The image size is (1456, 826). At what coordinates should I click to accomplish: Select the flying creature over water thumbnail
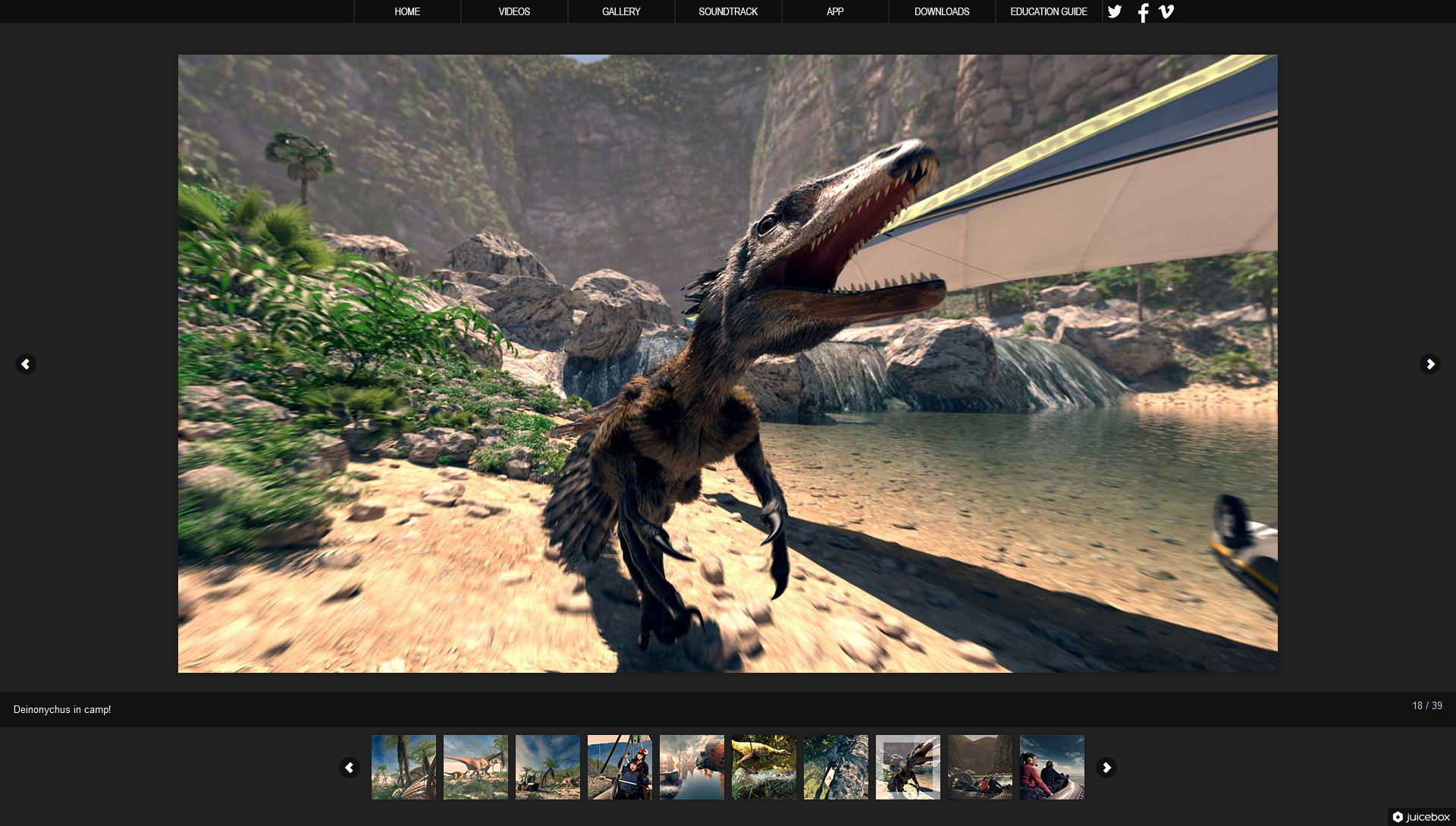click(692, 767)
